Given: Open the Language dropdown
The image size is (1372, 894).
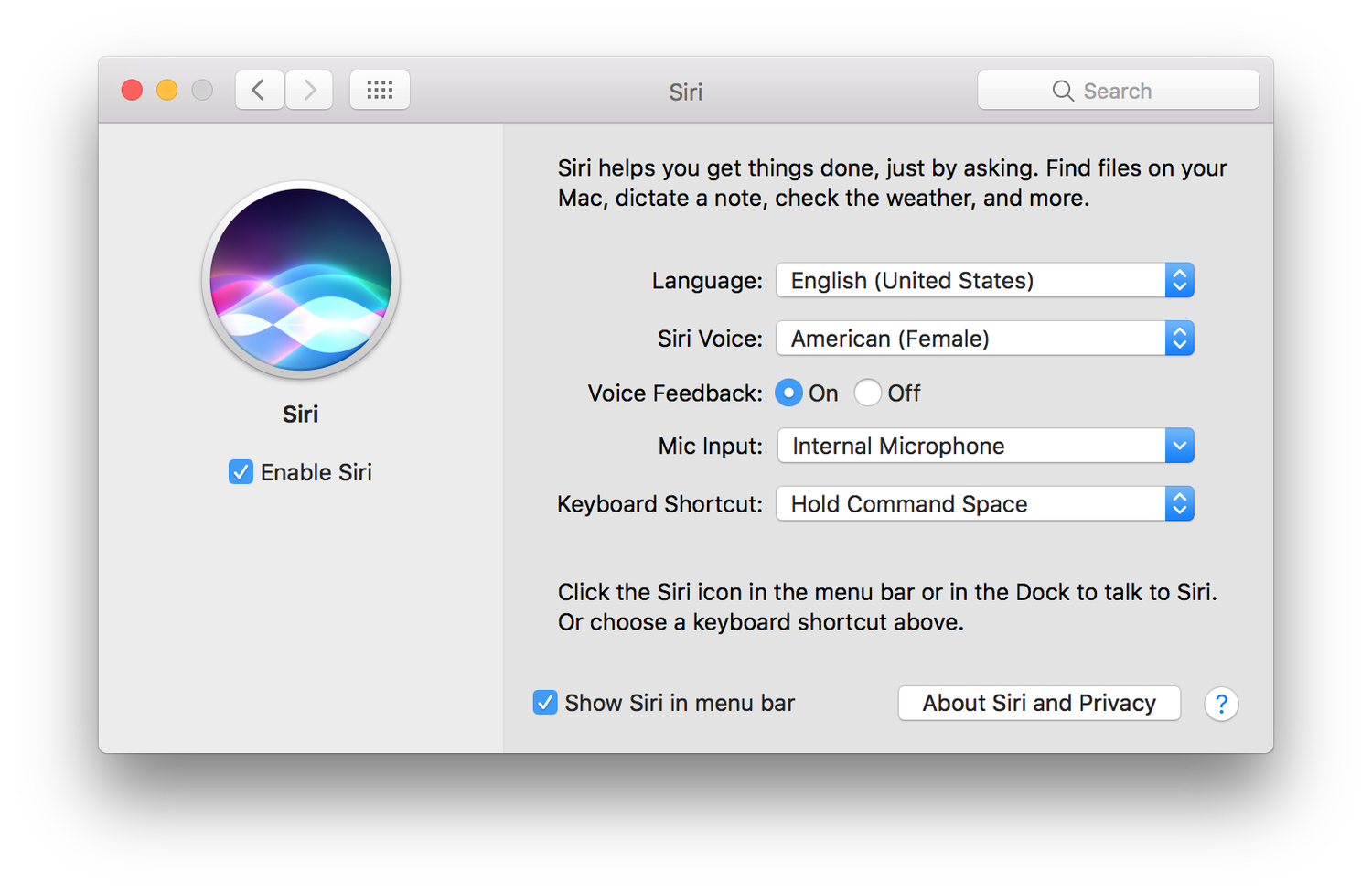Looking at the screenshot, I should (x=984, y=280).
